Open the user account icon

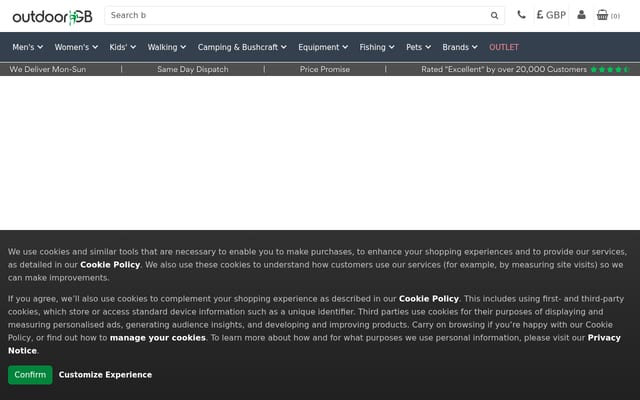581,15
